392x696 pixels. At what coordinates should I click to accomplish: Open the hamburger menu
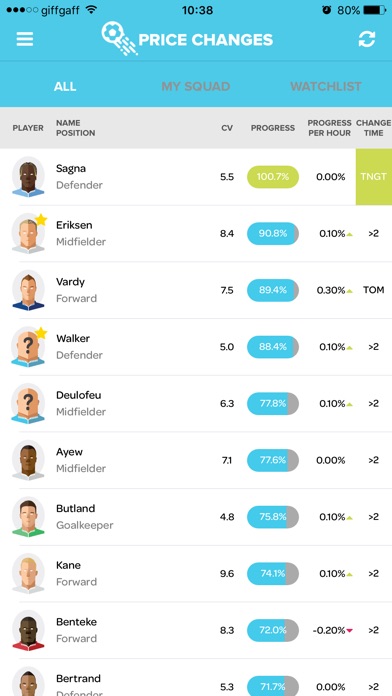point(25,39)
